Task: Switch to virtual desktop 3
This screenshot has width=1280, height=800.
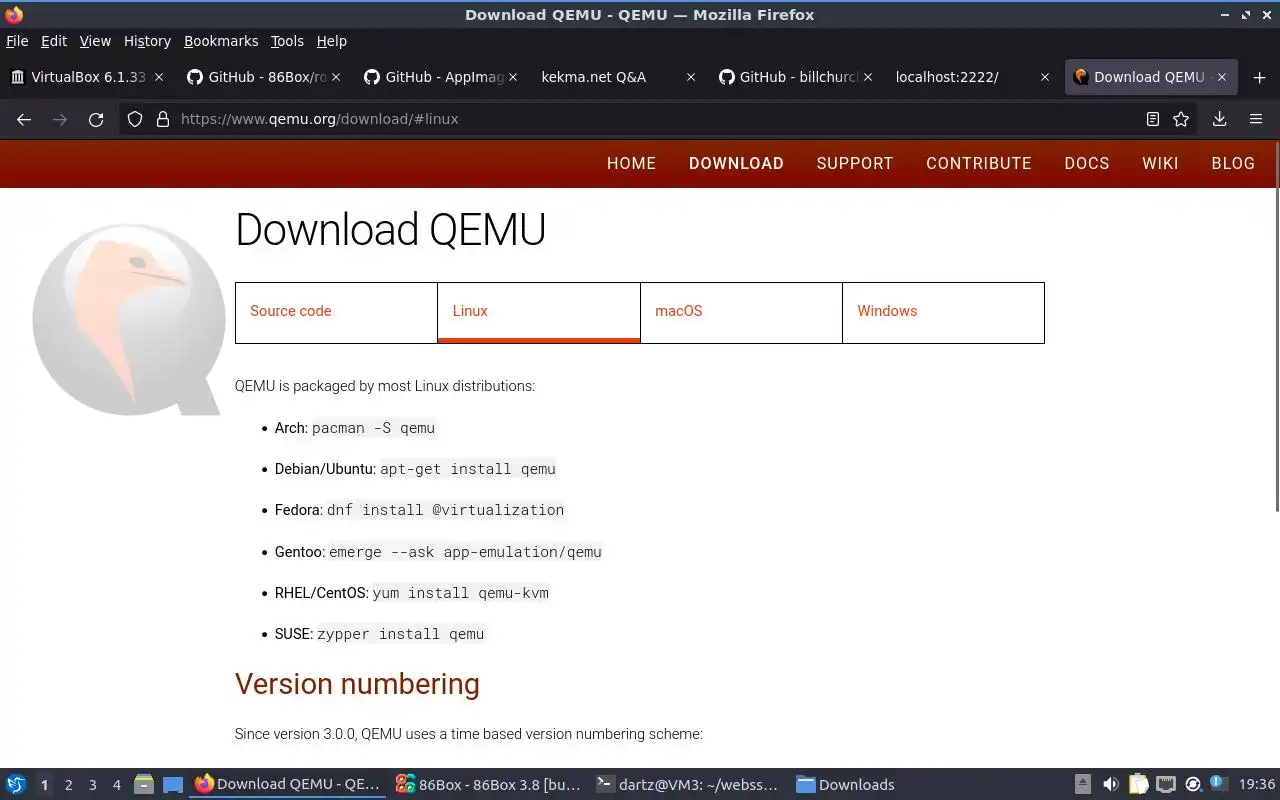Action: tap(92, 785)
